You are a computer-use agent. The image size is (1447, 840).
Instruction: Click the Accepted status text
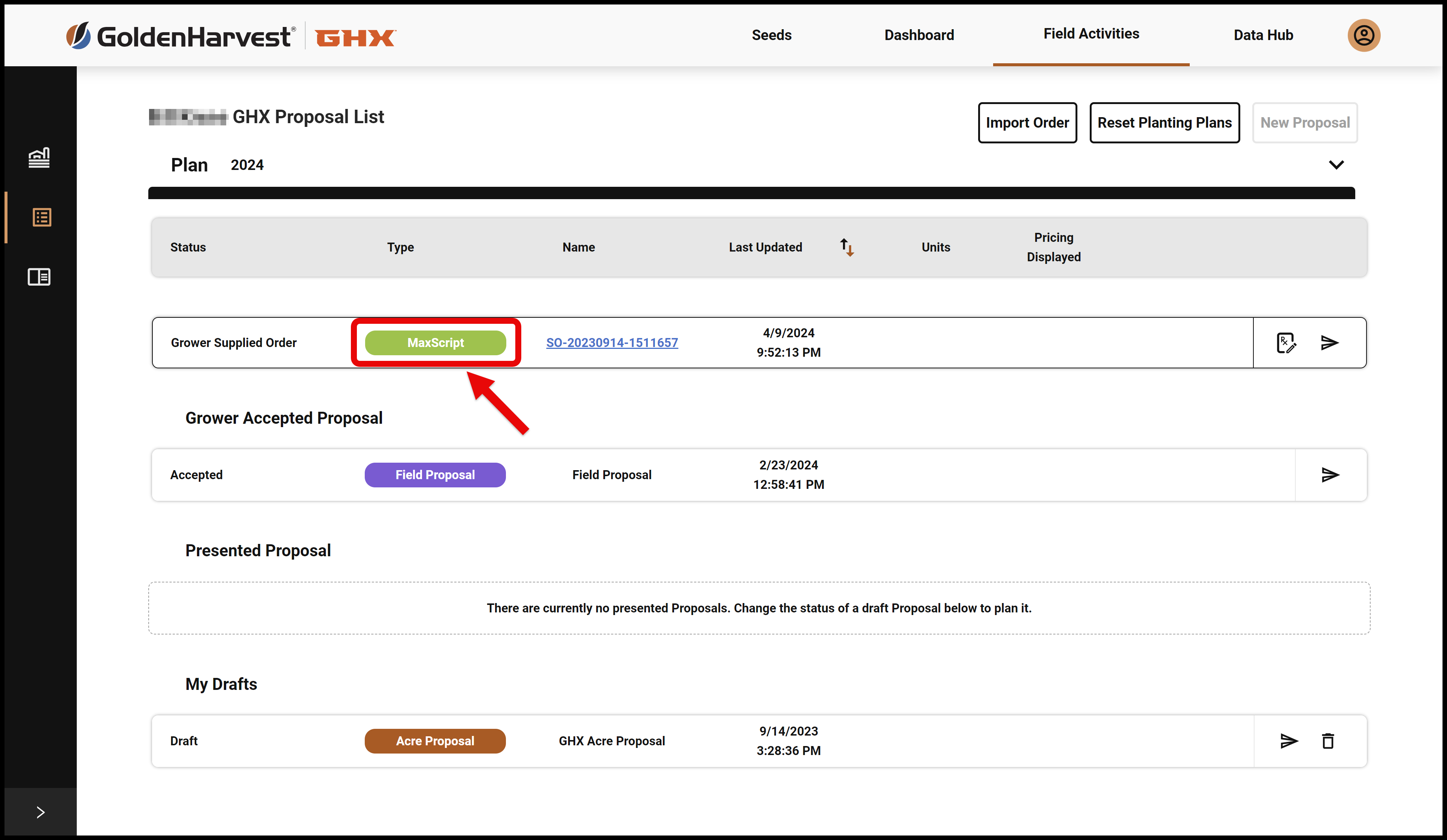[196, 475]
